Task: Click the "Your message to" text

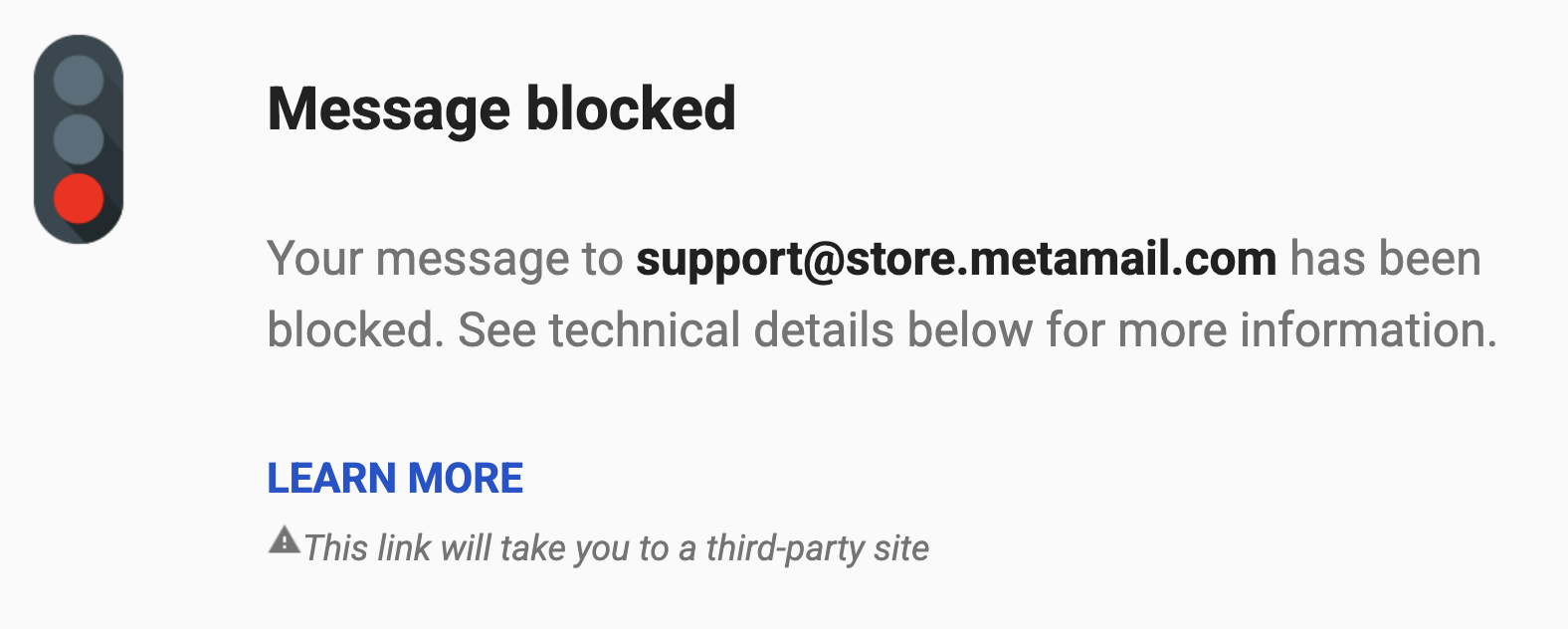Action: point(445,259)
